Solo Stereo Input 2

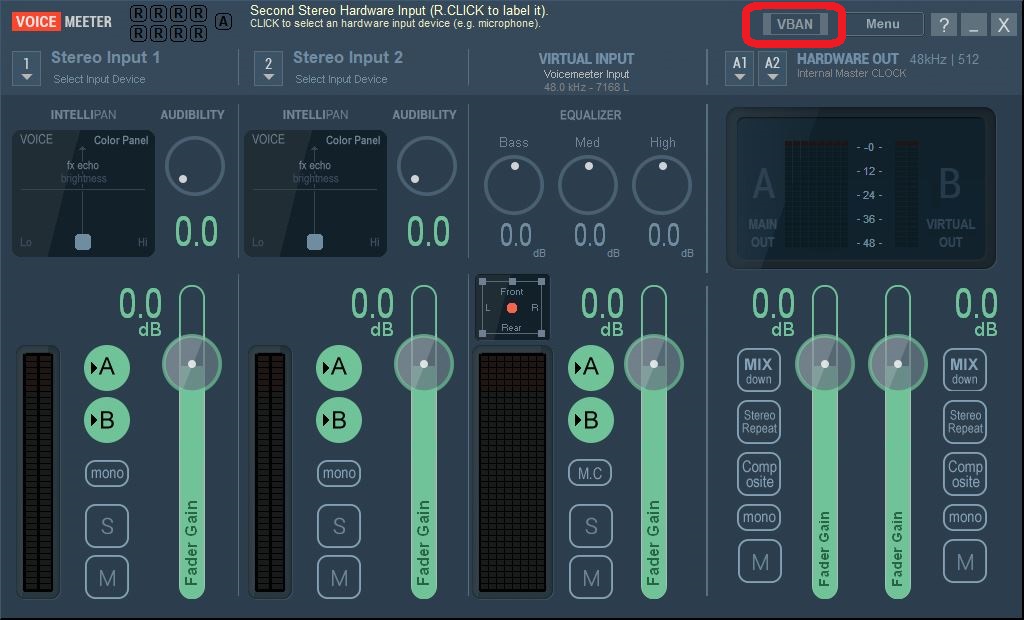339,526
